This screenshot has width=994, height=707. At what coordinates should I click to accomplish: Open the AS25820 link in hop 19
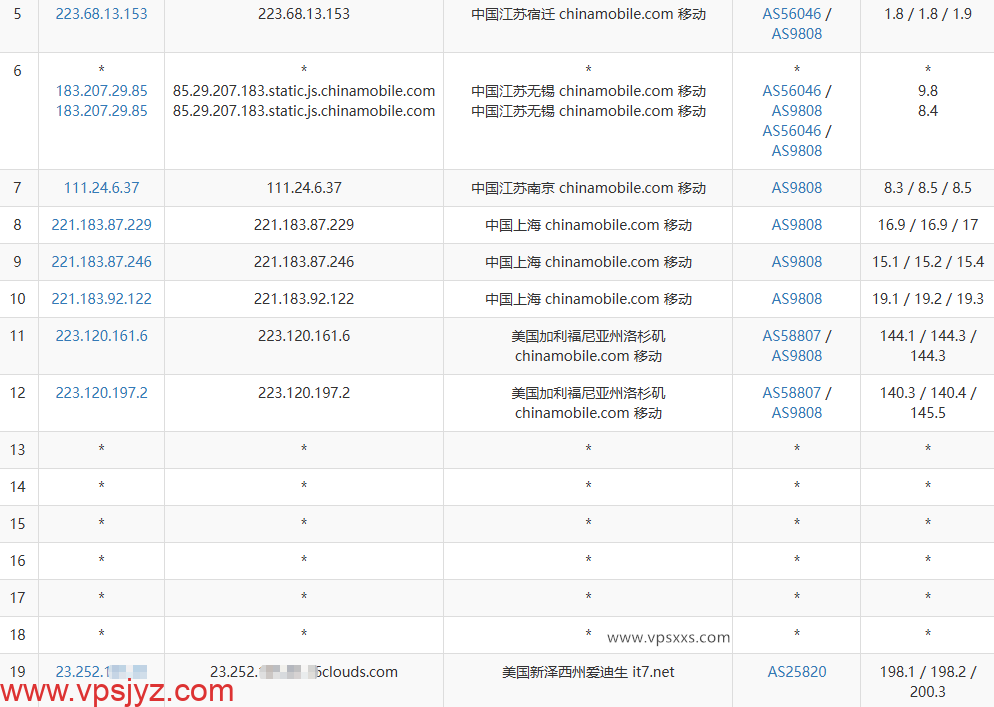point(797,672)
